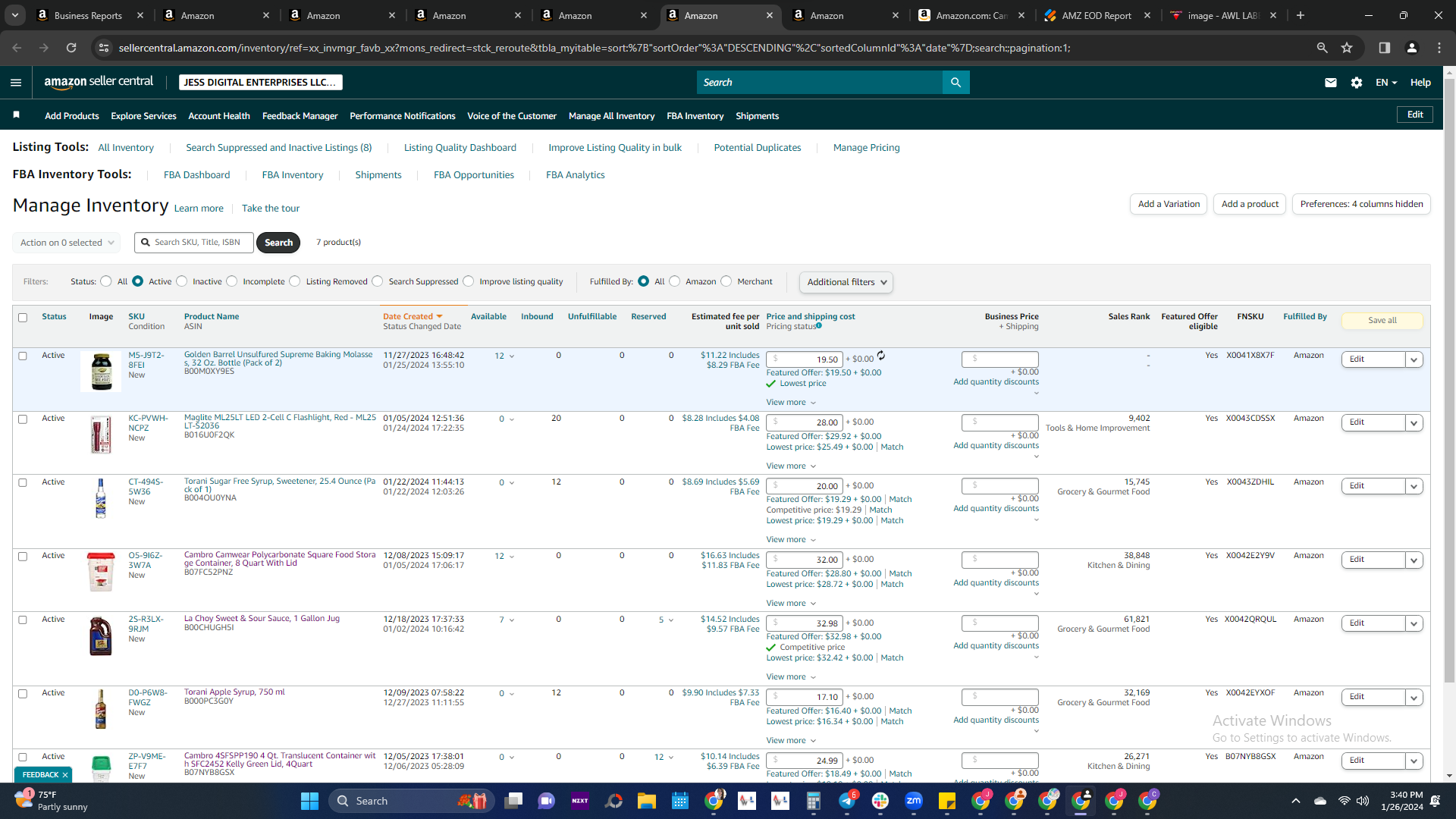Click the price field showing 19.50
Screen dimensions: 1456x819
[805, 359]
